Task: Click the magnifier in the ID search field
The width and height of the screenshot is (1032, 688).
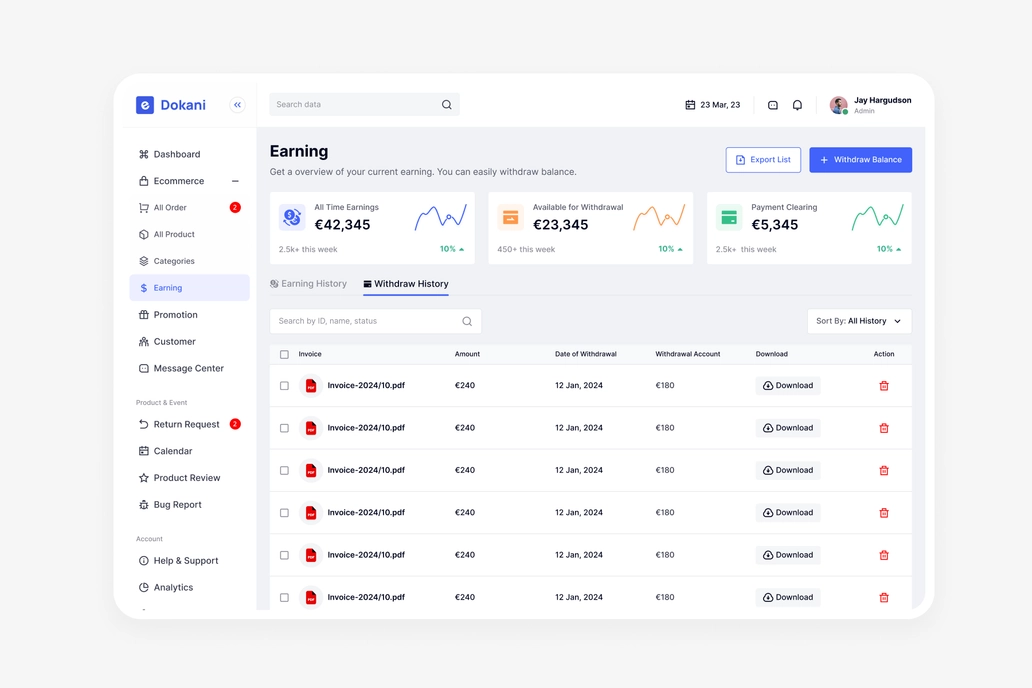Action: point(467,321)
